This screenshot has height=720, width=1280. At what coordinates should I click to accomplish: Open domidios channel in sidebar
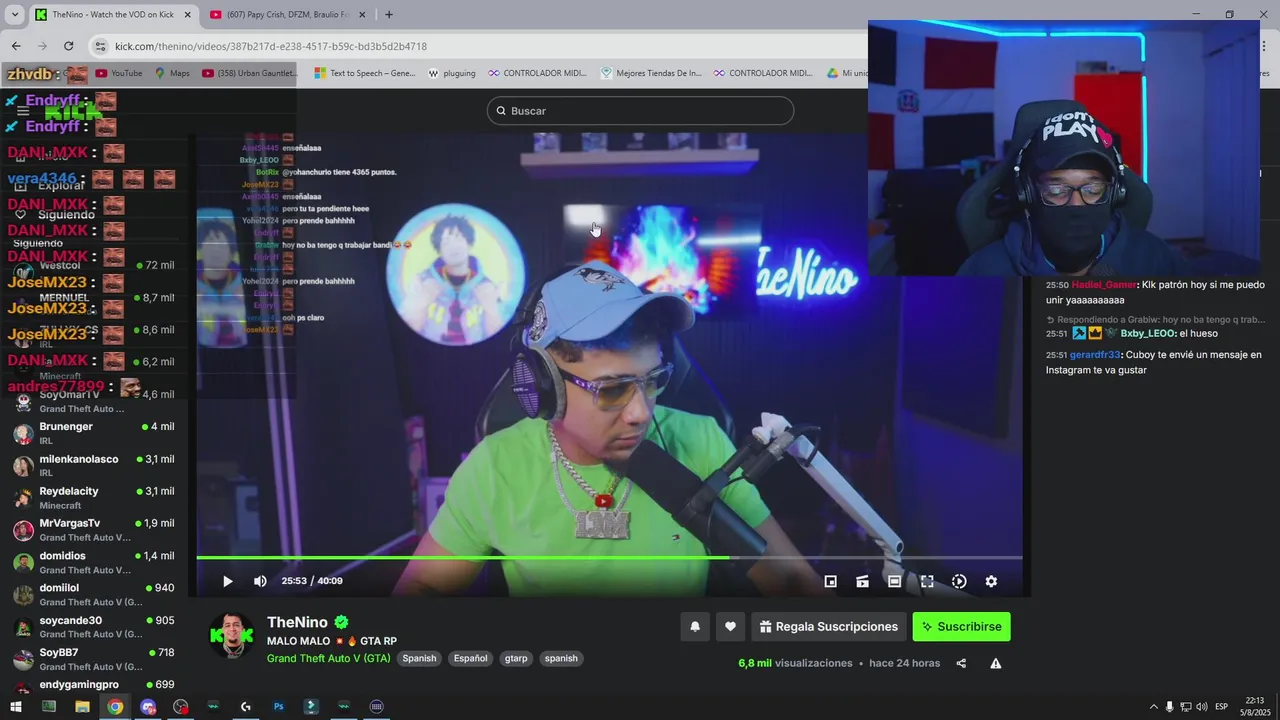94,562
